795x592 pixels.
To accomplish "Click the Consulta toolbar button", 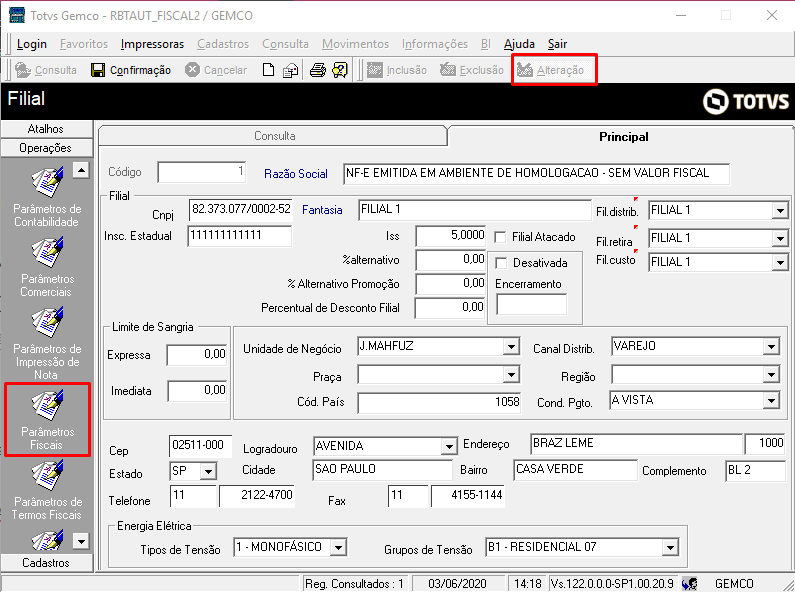I will pos(46,70).
